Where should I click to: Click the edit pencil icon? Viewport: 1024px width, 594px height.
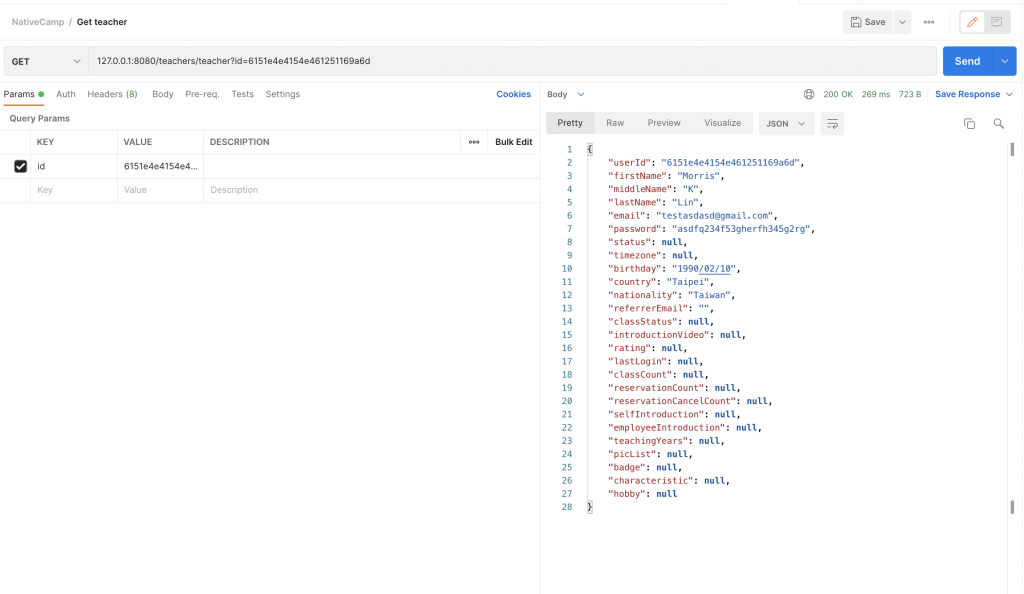click(x=972, y=22)
